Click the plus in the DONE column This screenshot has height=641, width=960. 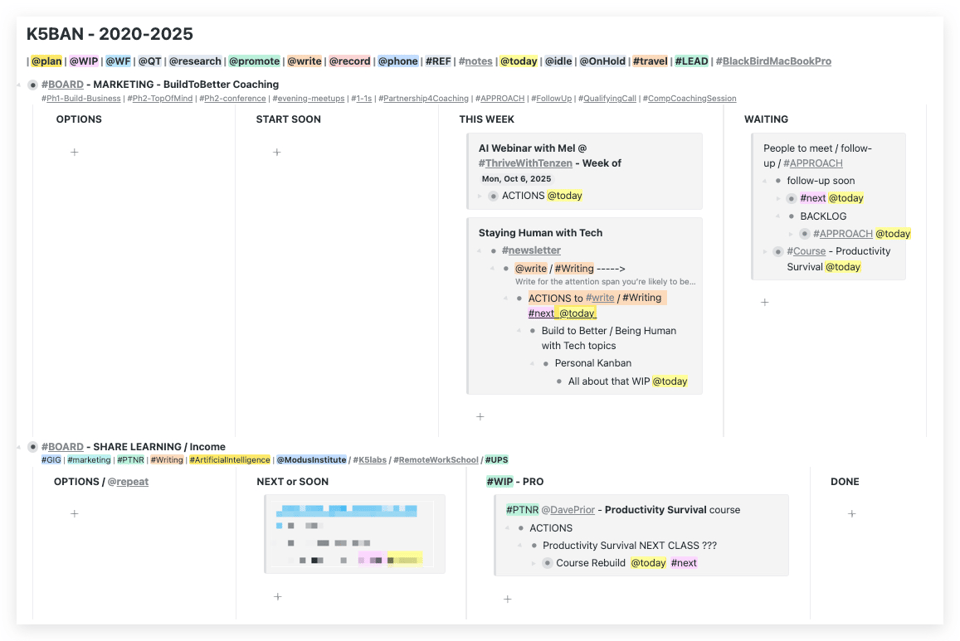pyautogui.click(x=852, y=514)
